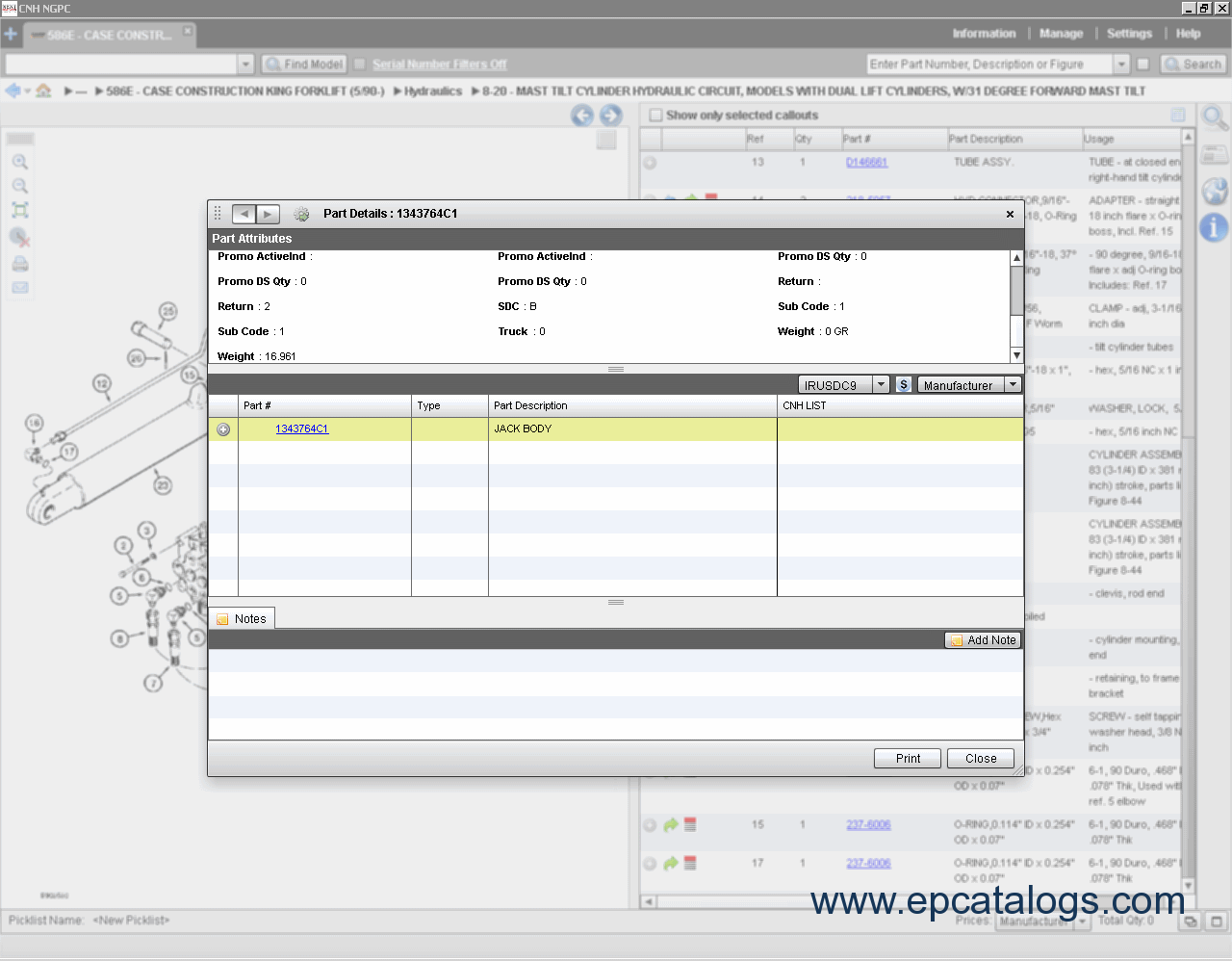Viewport: 1232px width, 961px height.
Task: Click the JACK BODY description cell
Action: [x=631, y=429]
